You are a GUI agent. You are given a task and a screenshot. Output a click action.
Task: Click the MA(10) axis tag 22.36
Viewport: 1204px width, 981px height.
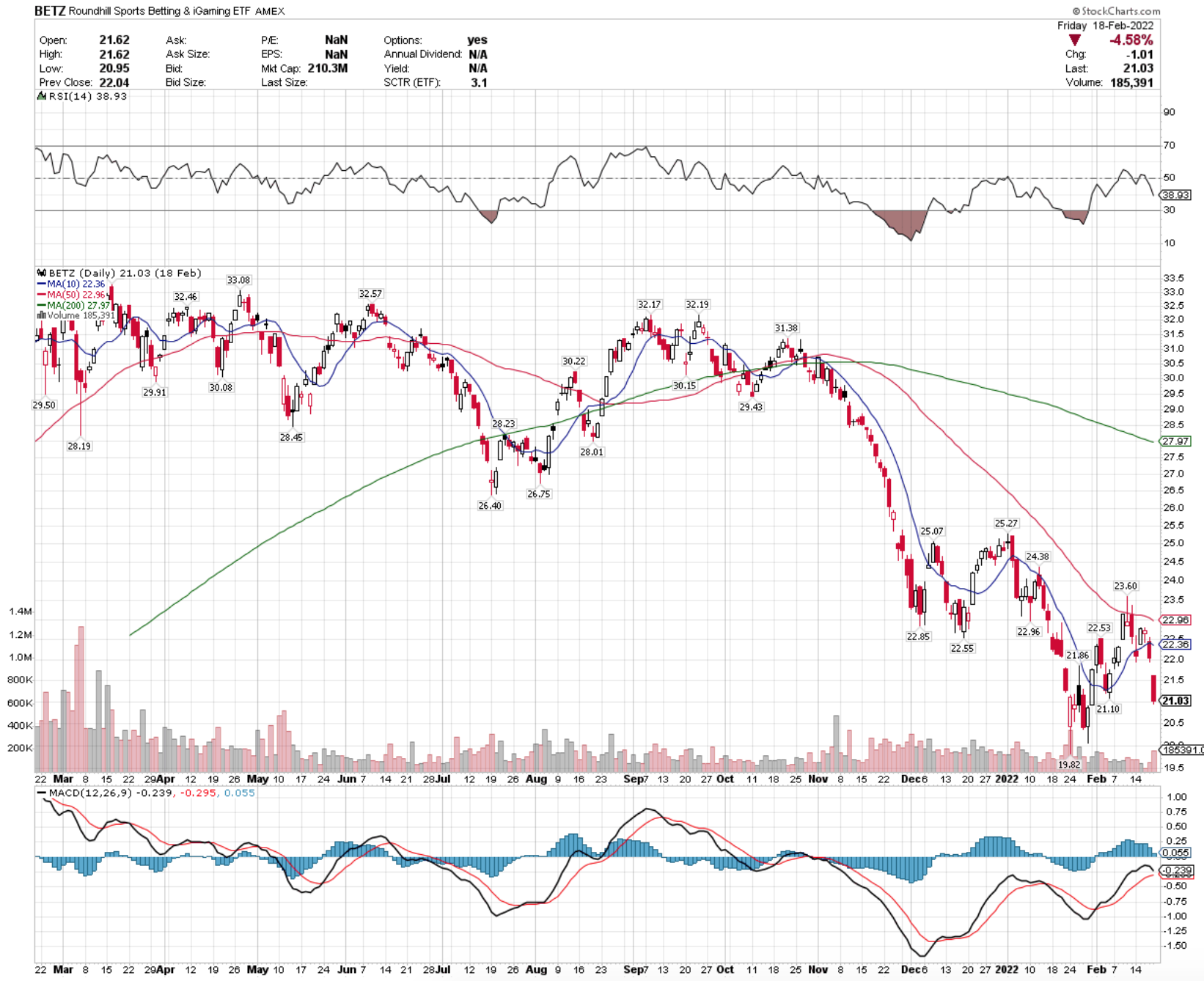coord(1175,644)
